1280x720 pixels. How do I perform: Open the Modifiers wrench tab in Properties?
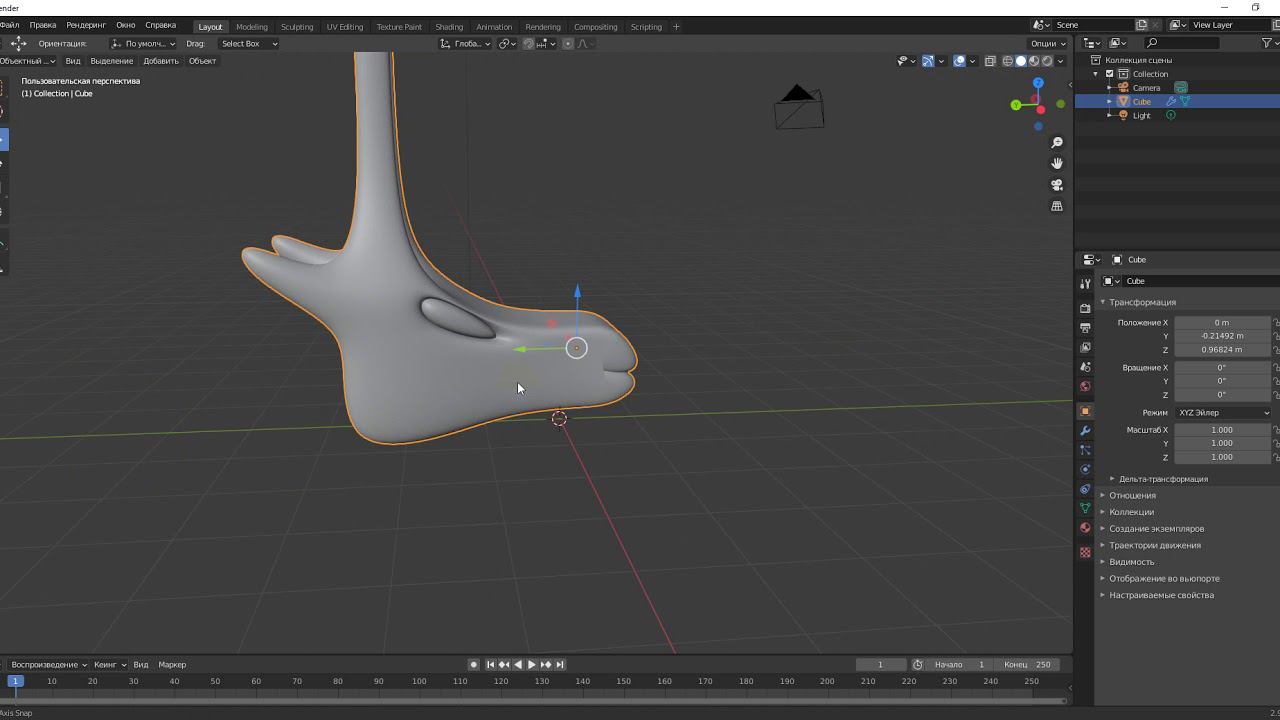click(1085, 431)
